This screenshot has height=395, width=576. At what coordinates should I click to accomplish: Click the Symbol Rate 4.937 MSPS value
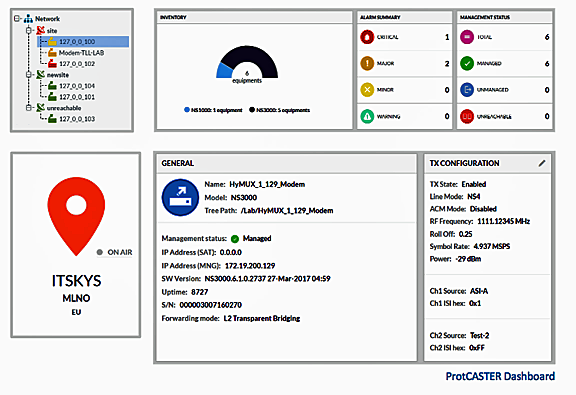(492, 246)
